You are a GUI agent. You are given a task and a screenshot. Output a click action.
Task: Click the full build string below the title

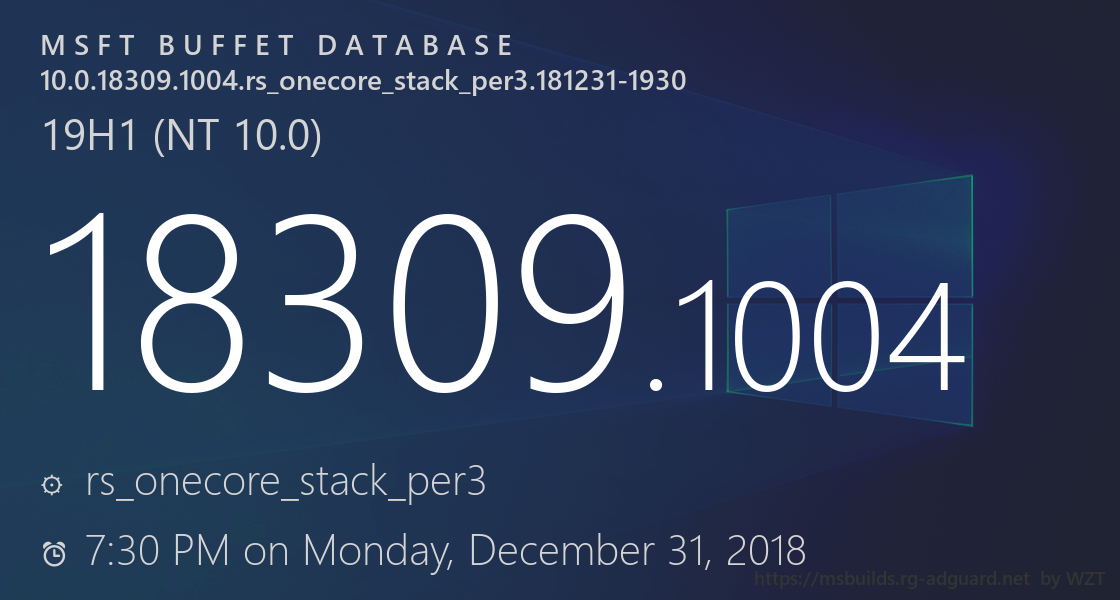click(x=363, y=81)
